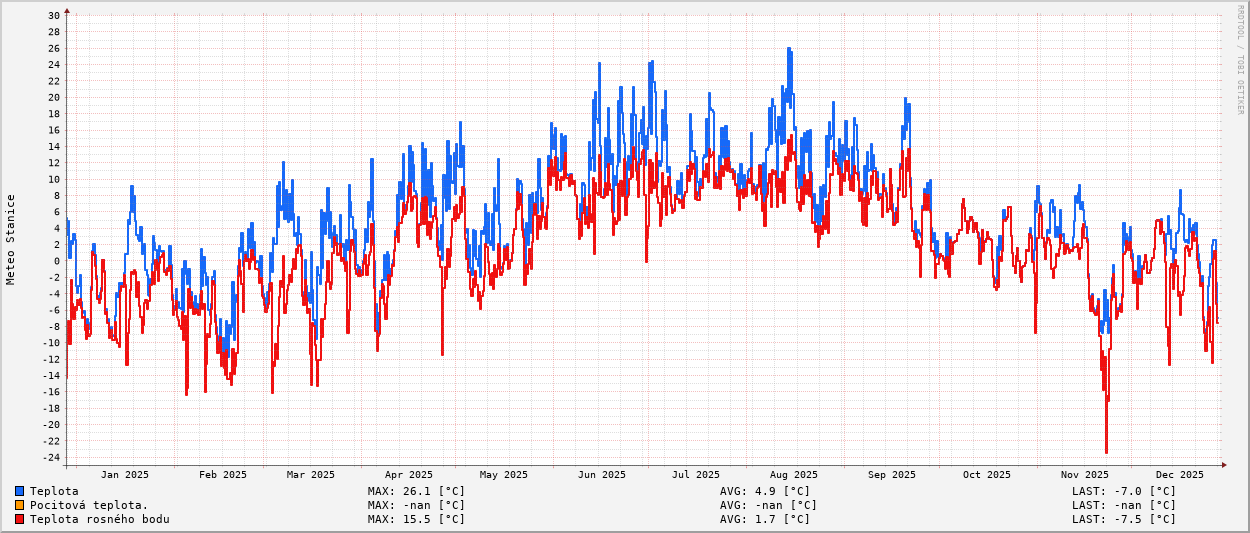Click the MAX: 26.1 °C value
Screen dimensions: 1250x533
pyautogui.click(x=416, y=491)
